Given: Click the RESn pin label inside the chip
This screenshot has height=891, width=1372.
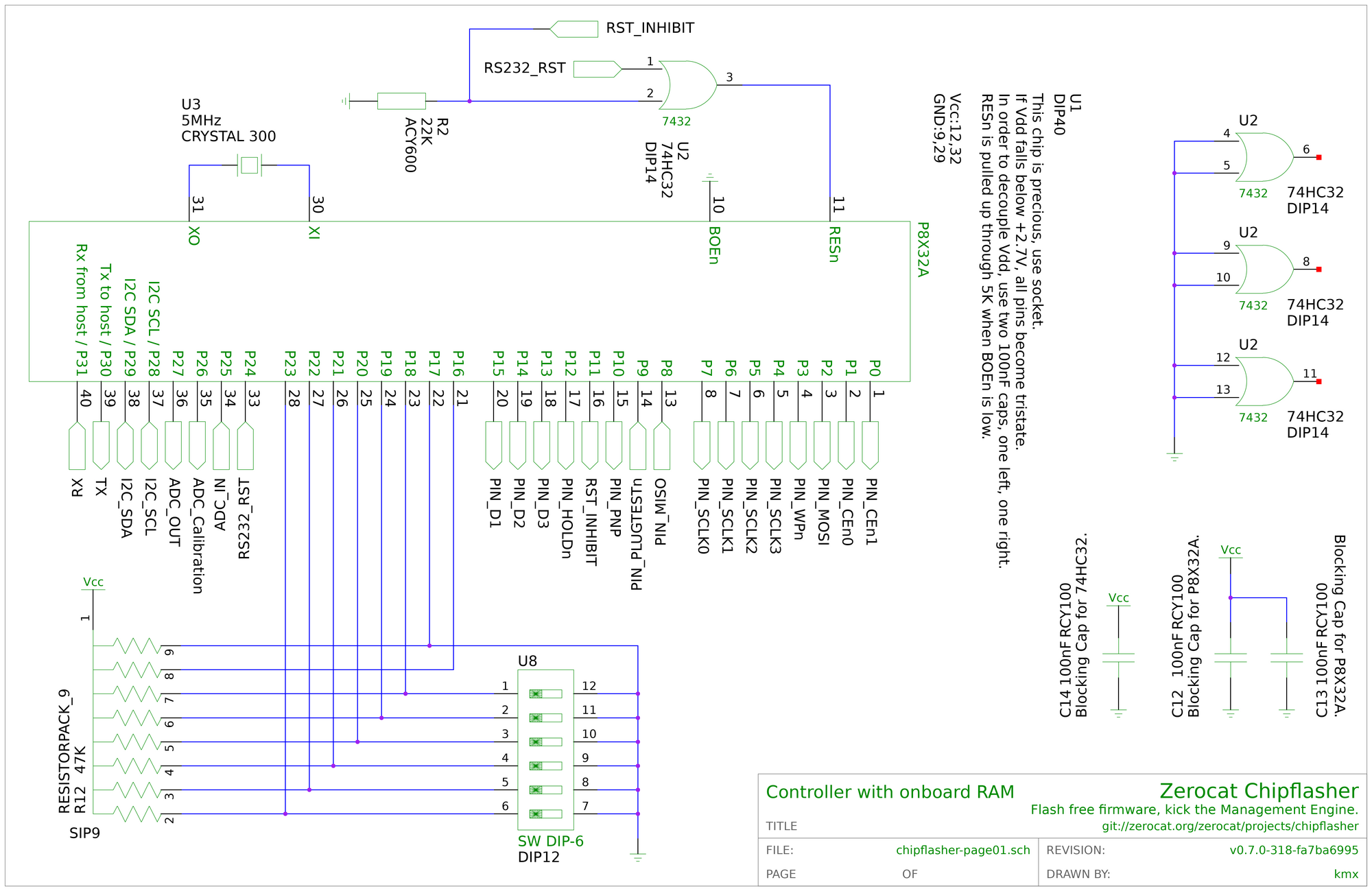Looking at the screenshot, I should tap(834, 244).
